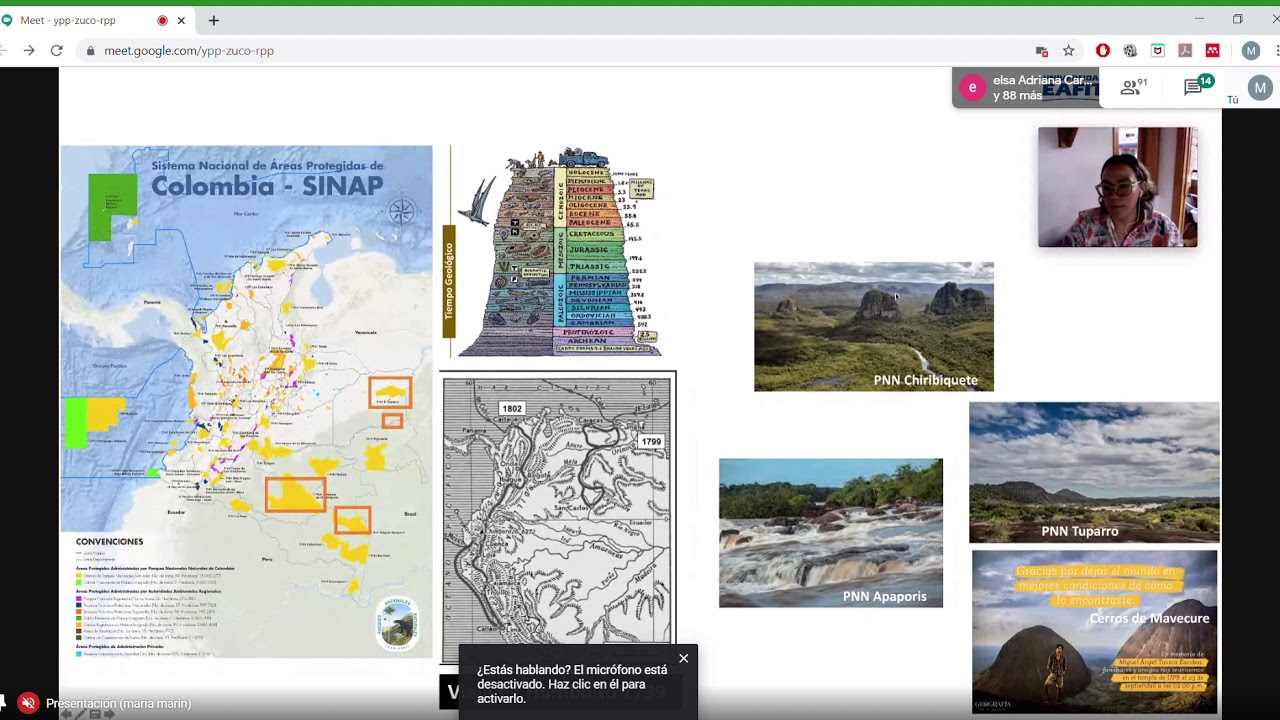
Task: Click the Presentación (maria marin) label
Action: [x=118, y=703]
